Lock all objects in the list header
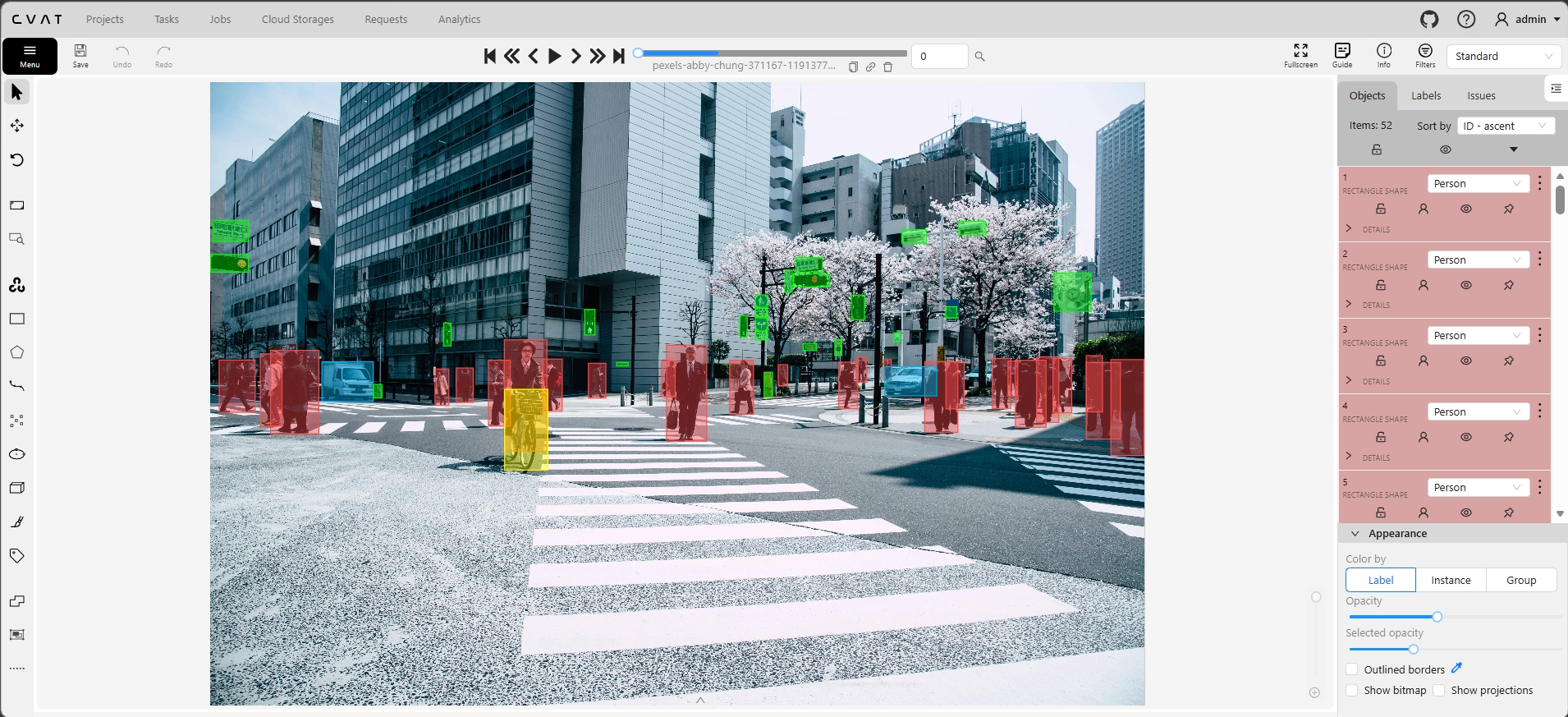 (x=1377, y=149)
